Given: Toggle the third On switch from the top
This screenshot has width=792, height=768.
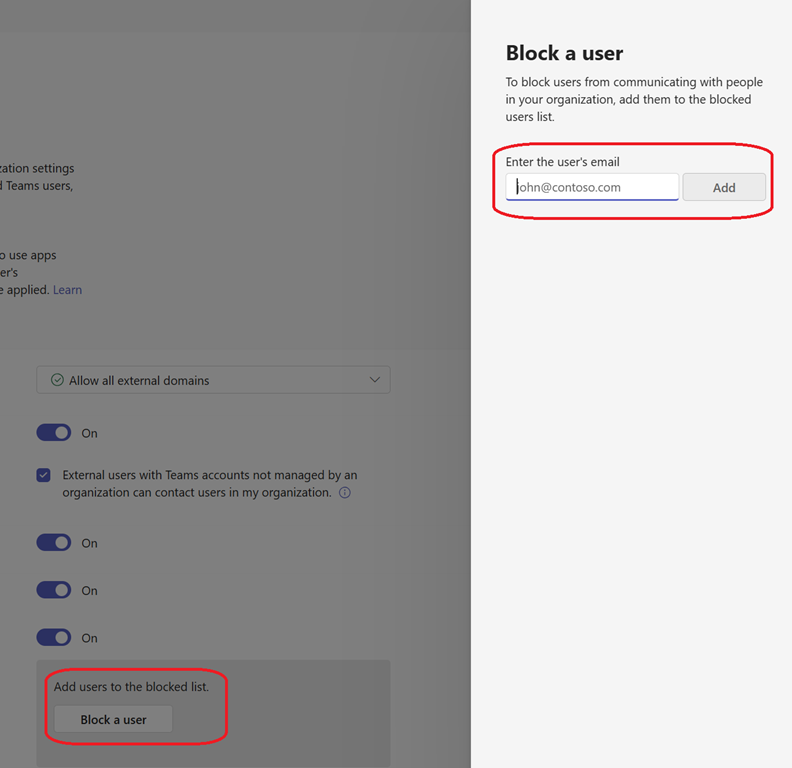Looking at the screenshot, I should (x=54, y=590).
